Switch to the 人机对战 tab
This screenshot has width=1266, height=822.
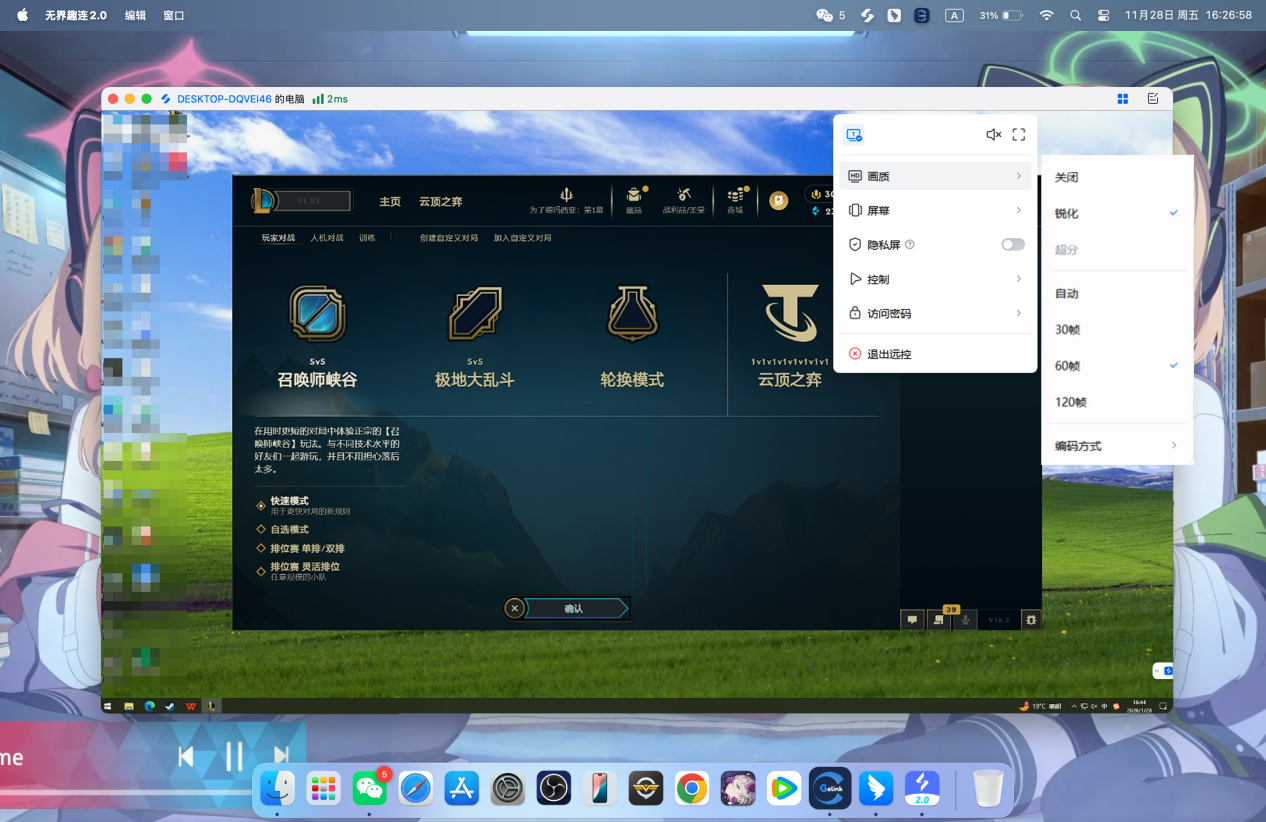[x=326, y=238]
